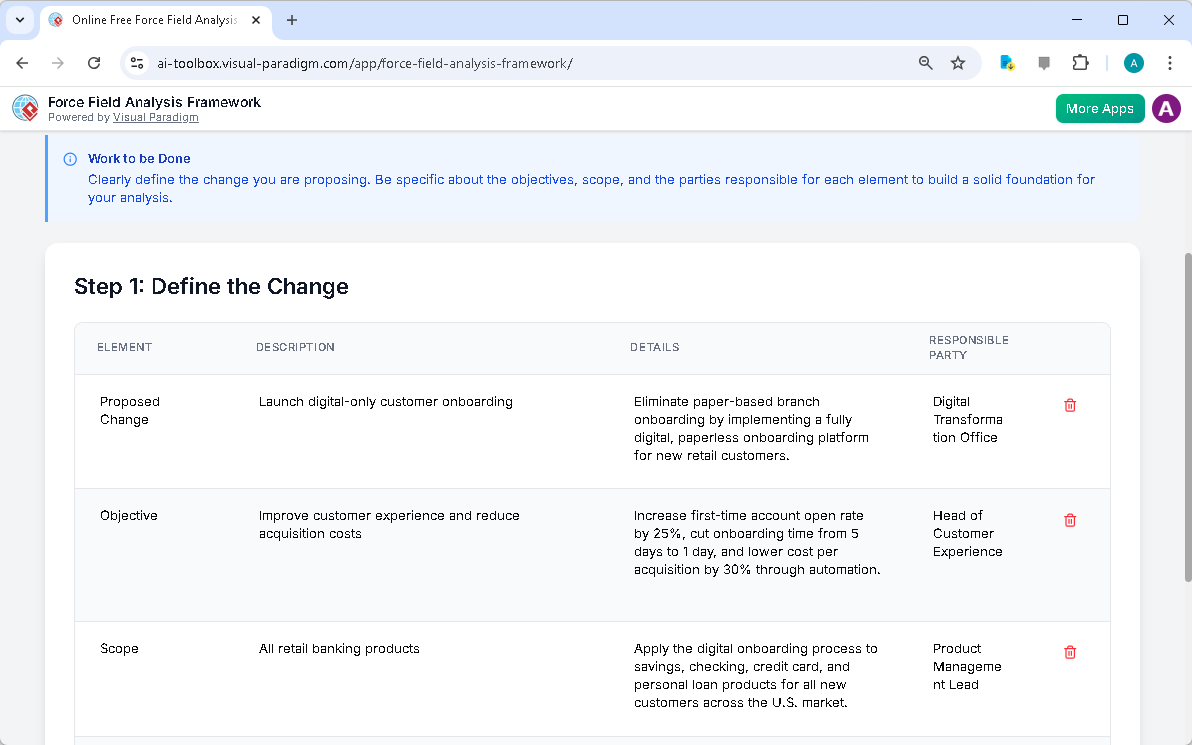Delete the Proposed Change row
Screen dimensions: 1192x745
[1070, 405]
